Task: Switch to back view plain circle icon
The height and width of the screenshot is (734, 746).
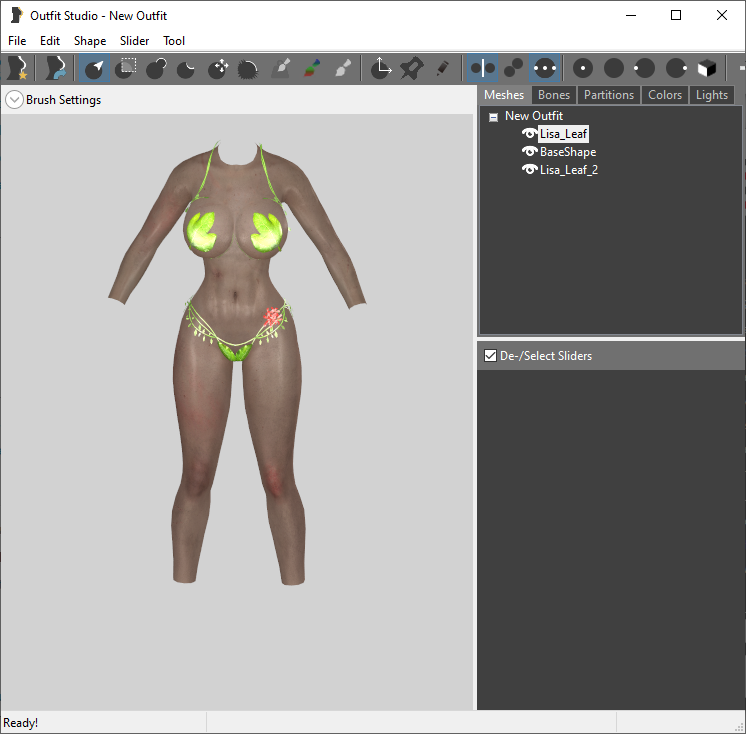Action: pyautogui.click(x=614, y=68)
